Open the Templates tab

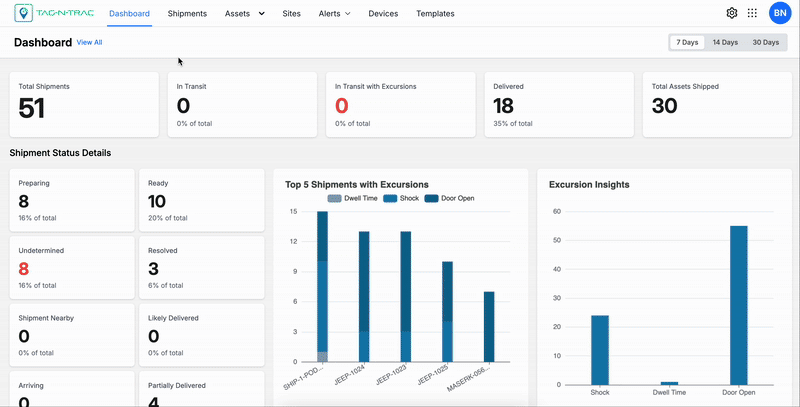click(435, 14)
